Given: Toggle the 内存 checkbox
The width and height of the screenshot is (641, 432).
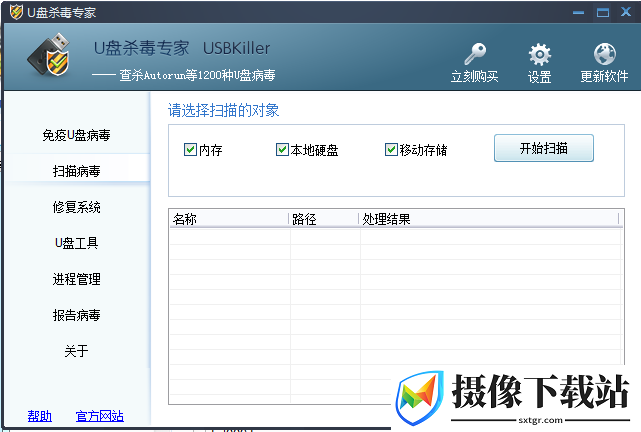Looking at the screenshot, I should 190,150.
